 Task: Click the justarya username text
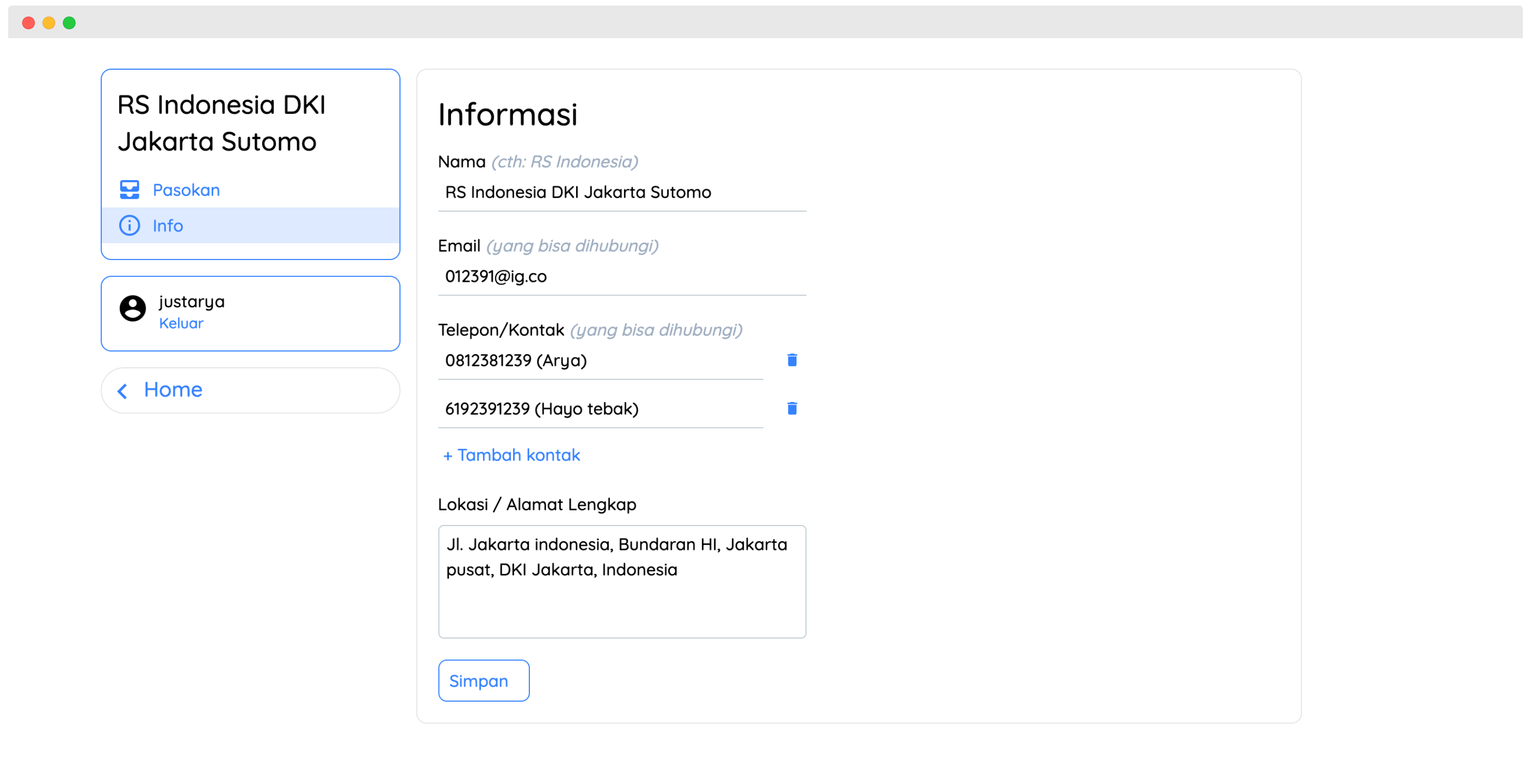tap(191, 302)
